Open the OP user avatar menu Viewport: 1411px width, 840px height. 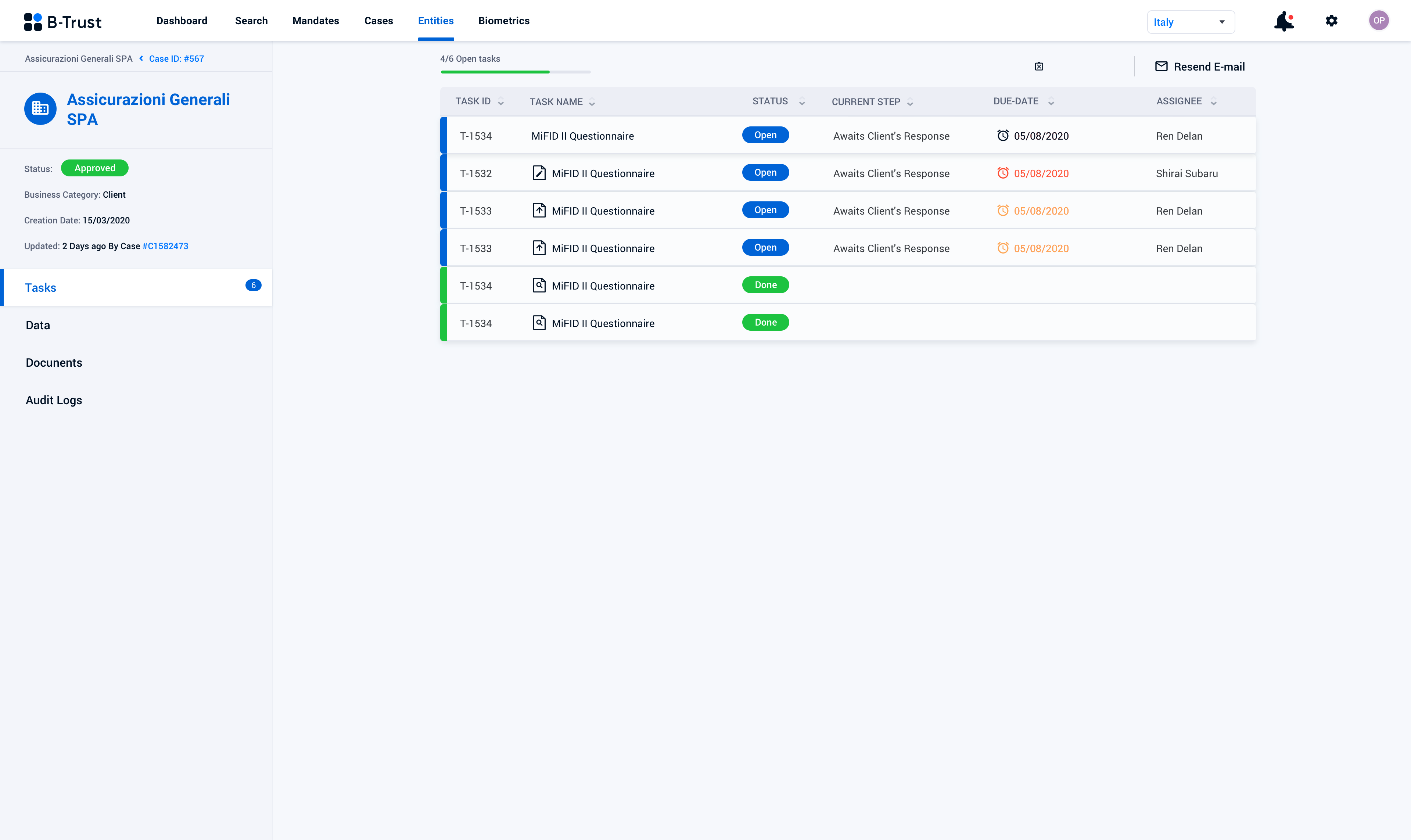(1379, 20)
